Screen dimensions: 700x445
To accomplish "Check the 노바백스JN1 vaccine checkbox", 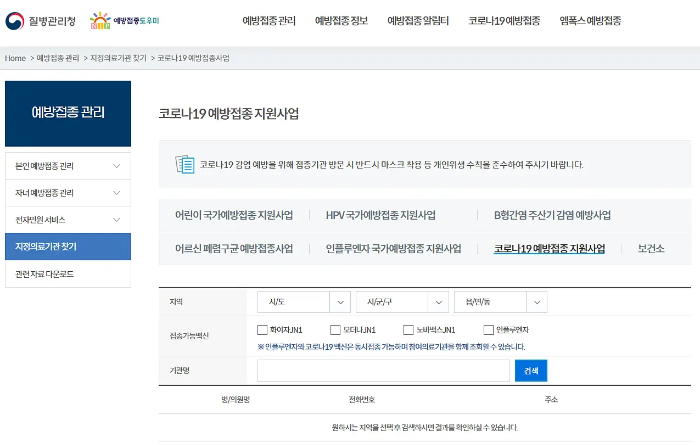I will pyautogui.click(x=408, y=330).
